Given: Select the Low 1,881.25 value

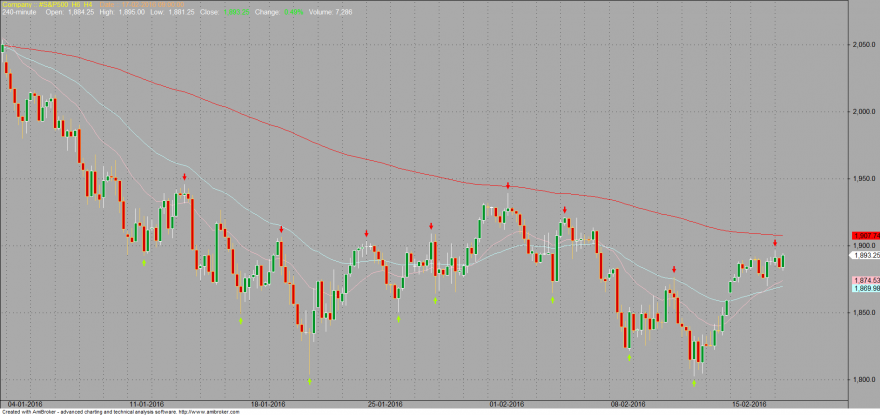Looking at the screenshot, I should click(x=173, y=12).
